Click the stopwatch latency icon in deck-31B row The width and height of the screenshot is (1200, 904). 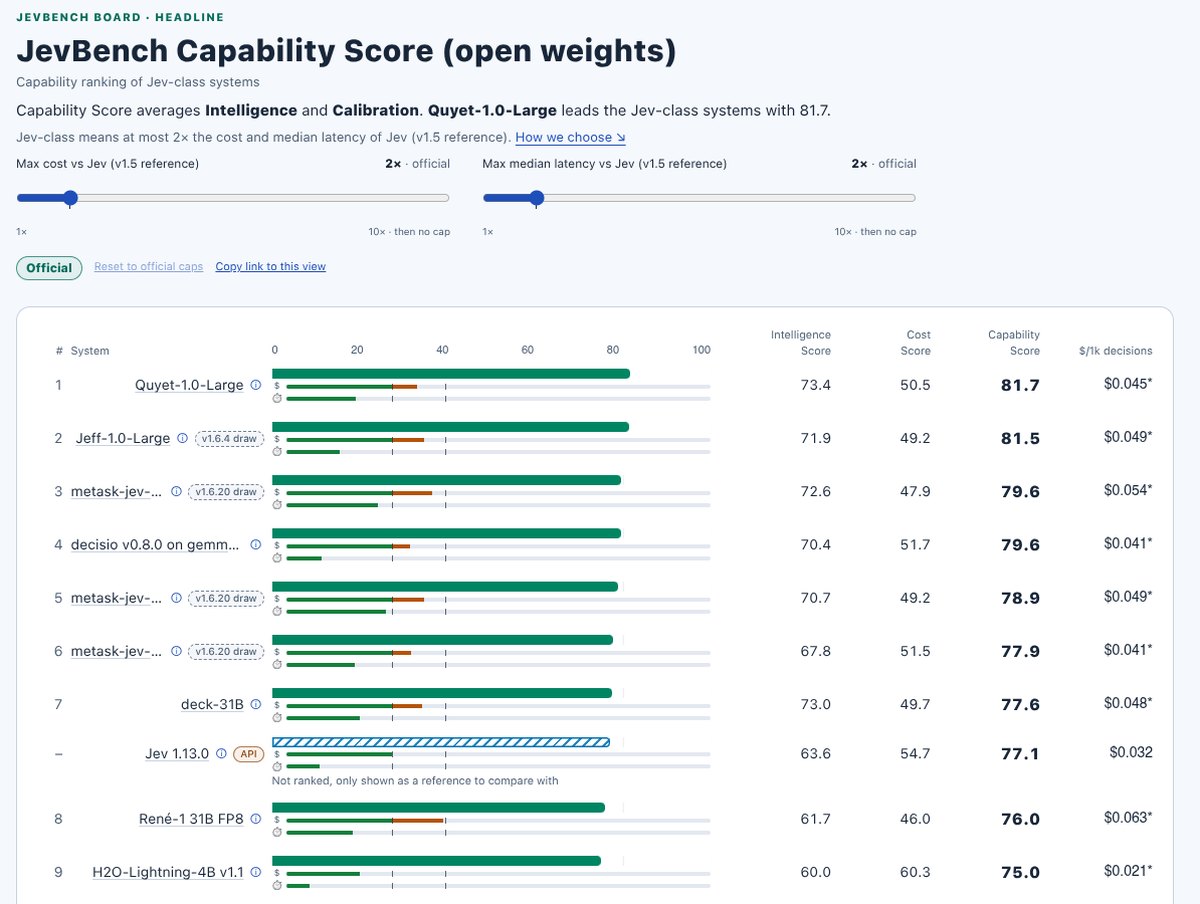click(277, 717)
